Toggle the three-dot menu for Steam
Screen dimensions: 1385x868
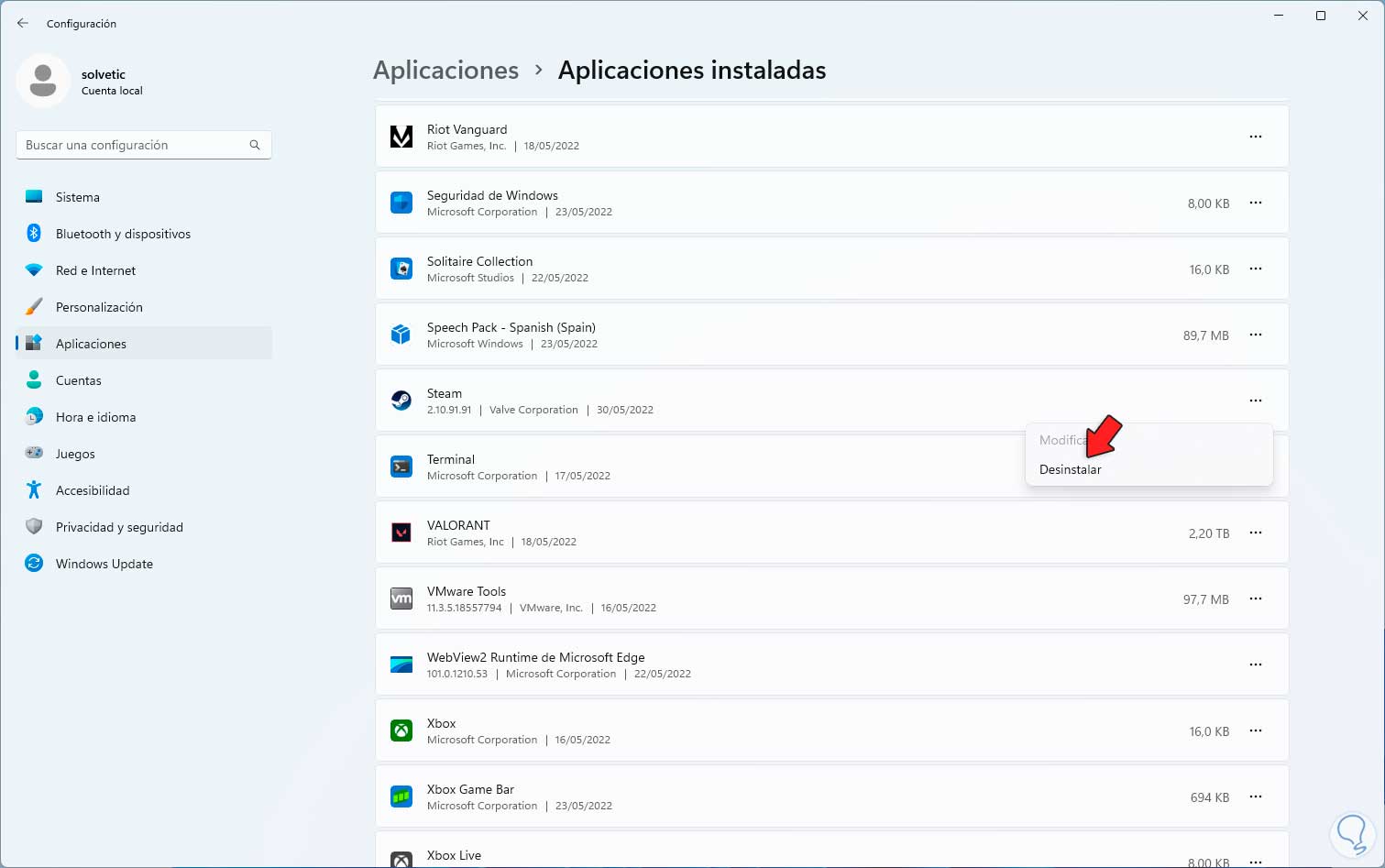point(1256,401)
